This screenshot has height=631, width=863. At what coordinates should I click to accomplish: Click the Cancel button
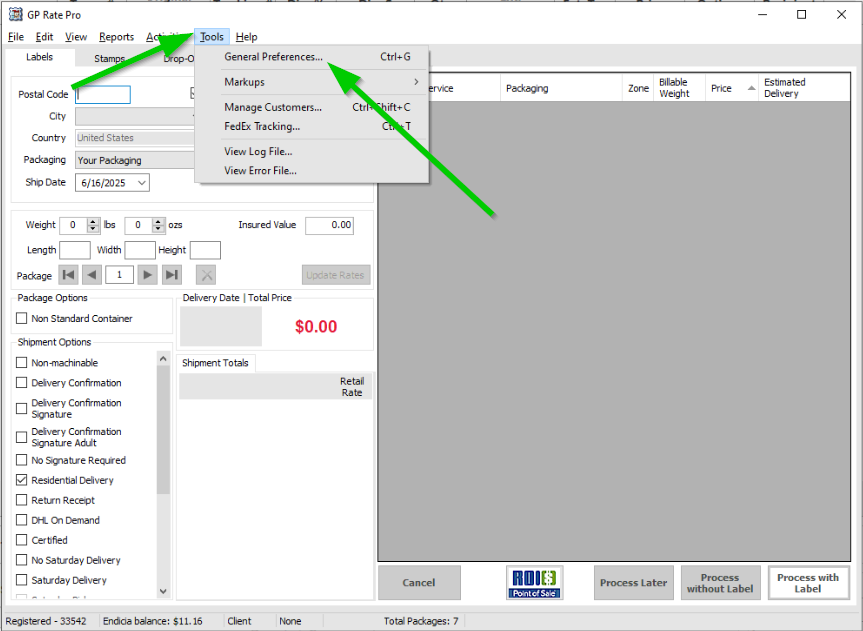click(x=419, y=583)
